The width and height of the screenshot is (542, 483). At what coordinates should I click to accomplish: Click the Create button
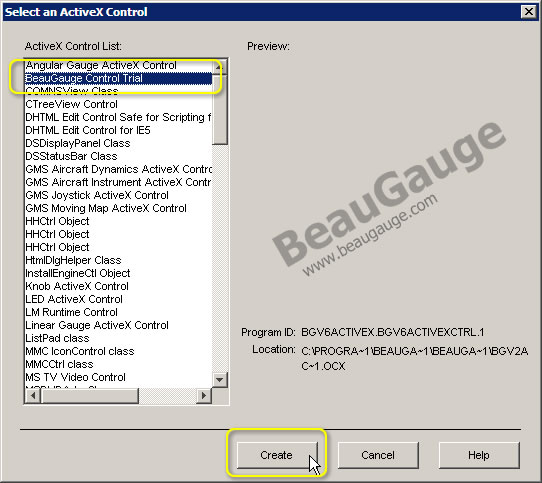point(277,455)
